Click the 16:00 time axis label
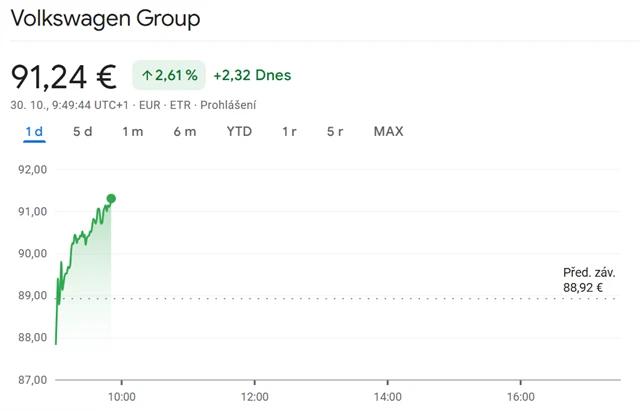Image resolution: width=640 pixels, height=412 pixels. (x=520, y=396)
